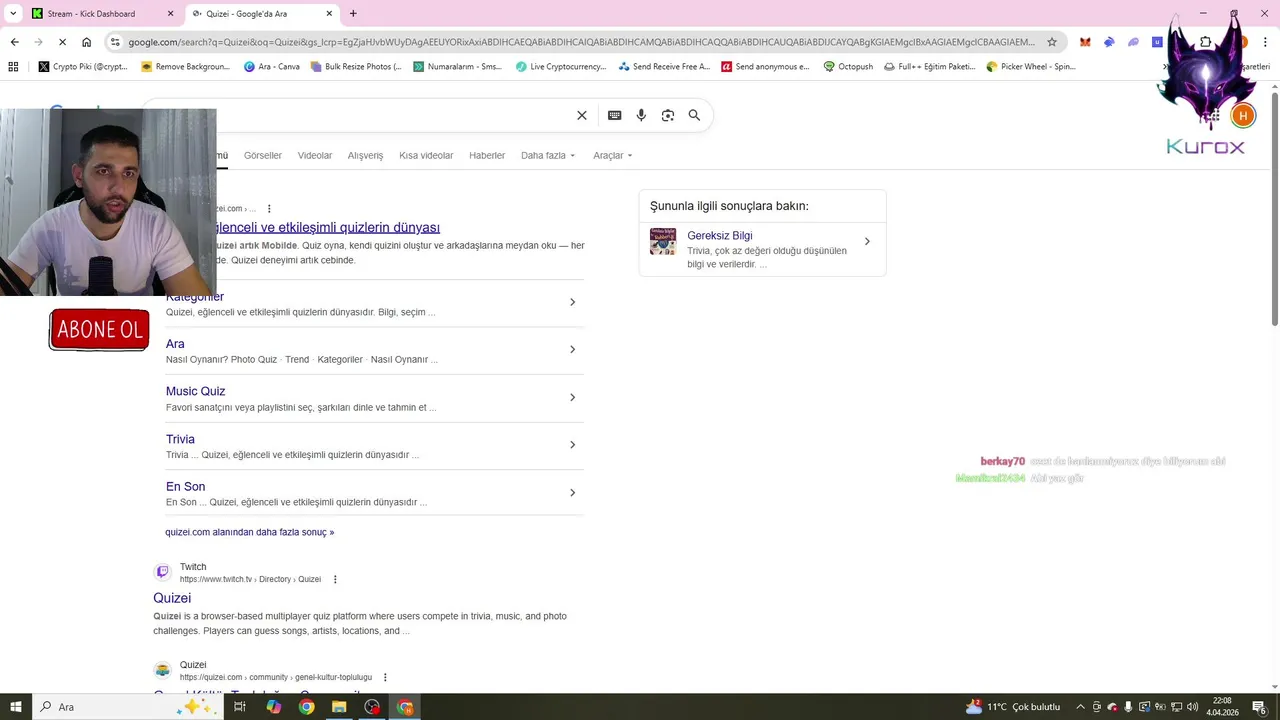Open the notification center
Screen dimensions: 1280x720
1259,706
